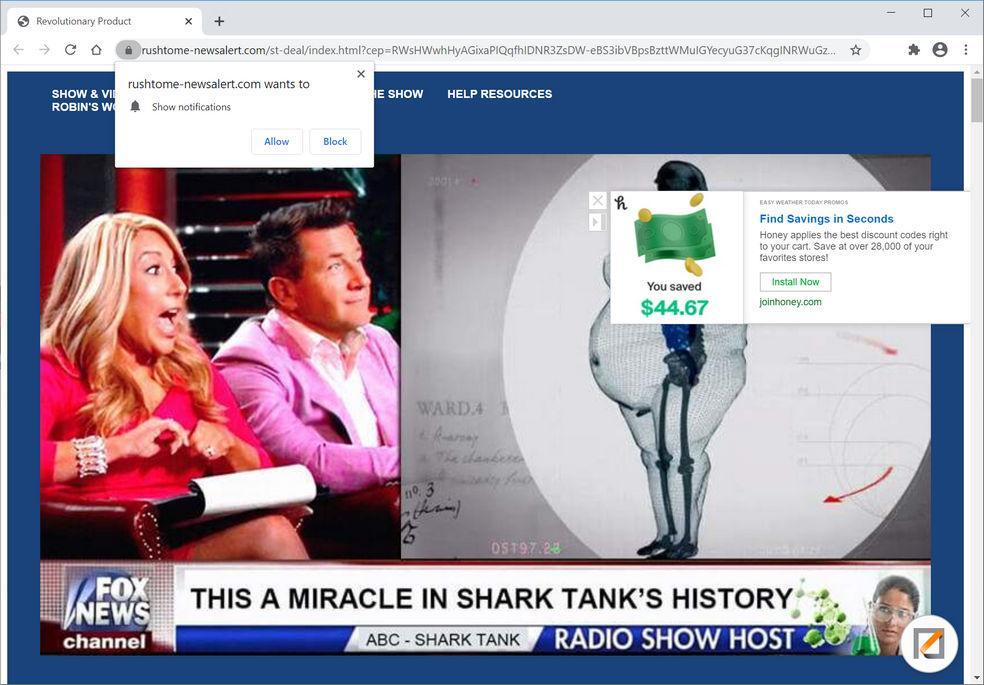Click the Install Now ad button

point(795,282)
